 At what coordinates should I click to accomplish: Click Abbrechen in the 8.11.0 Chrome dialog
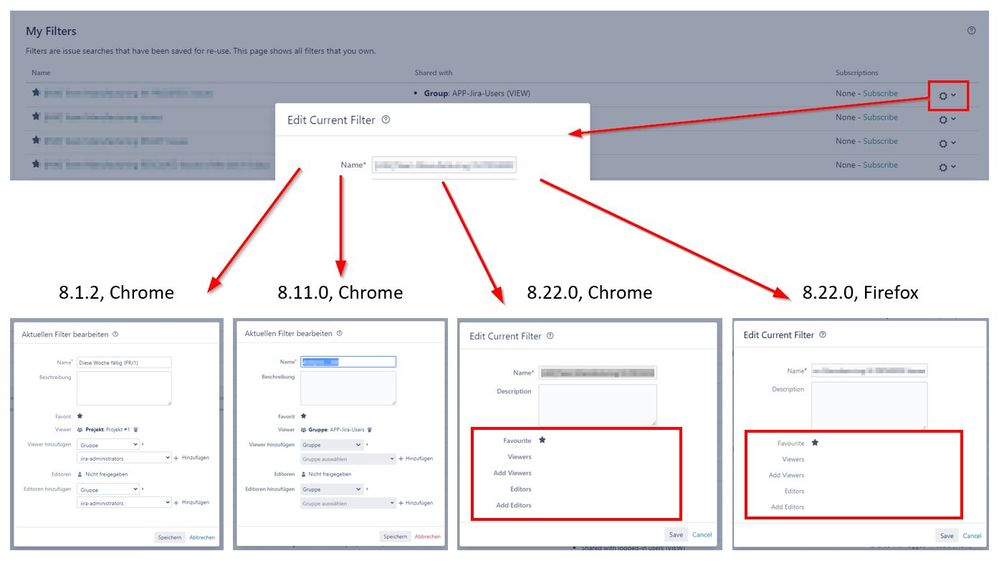(x=428, y=536)
